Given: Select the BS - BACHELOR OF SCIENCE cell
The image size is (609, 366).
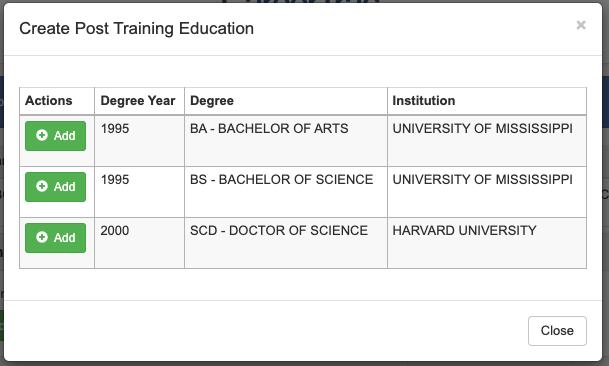Looking at the screenshot, I should (x=286, y=192).
